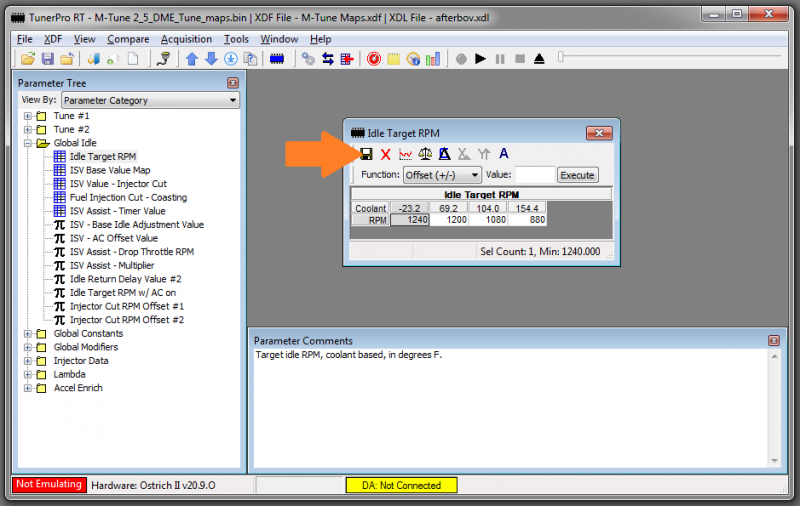
Task: Click the red X cancel icon in table editor
Action: click(385, 154)
